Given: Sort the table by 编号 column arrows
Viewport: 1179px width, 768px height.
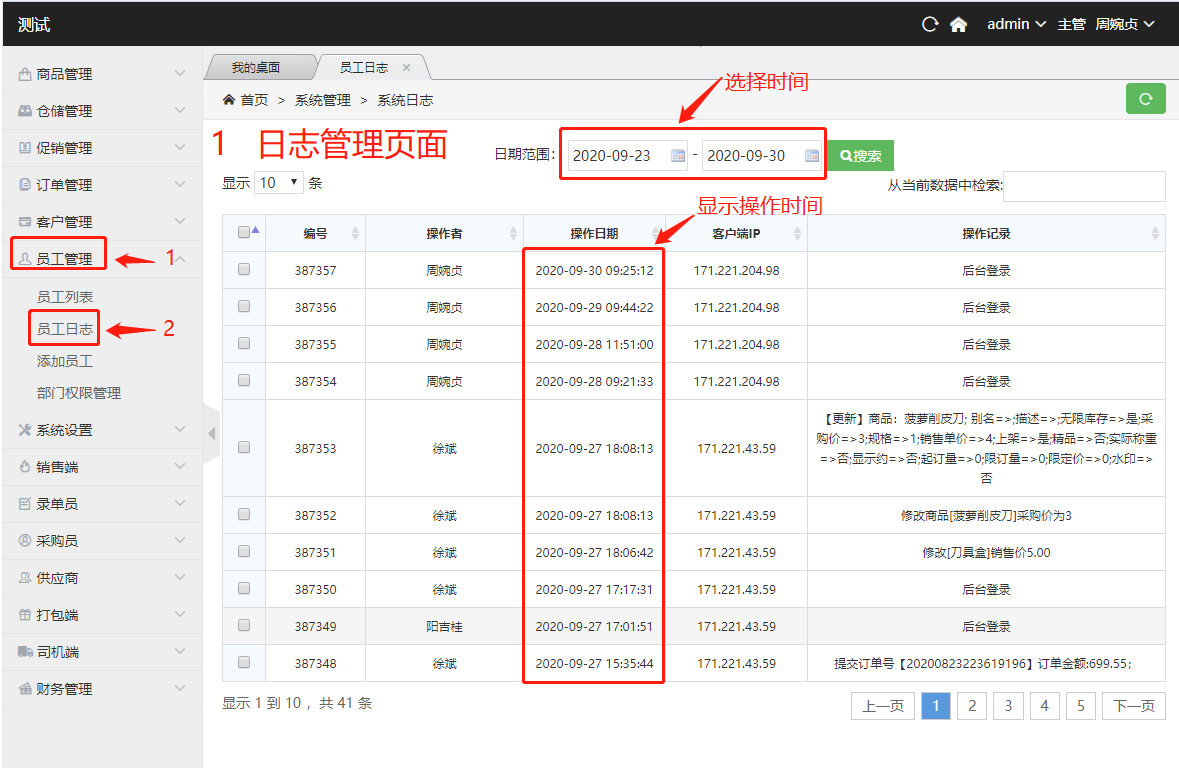Looking at the screenshot, I should pos(355,233).
